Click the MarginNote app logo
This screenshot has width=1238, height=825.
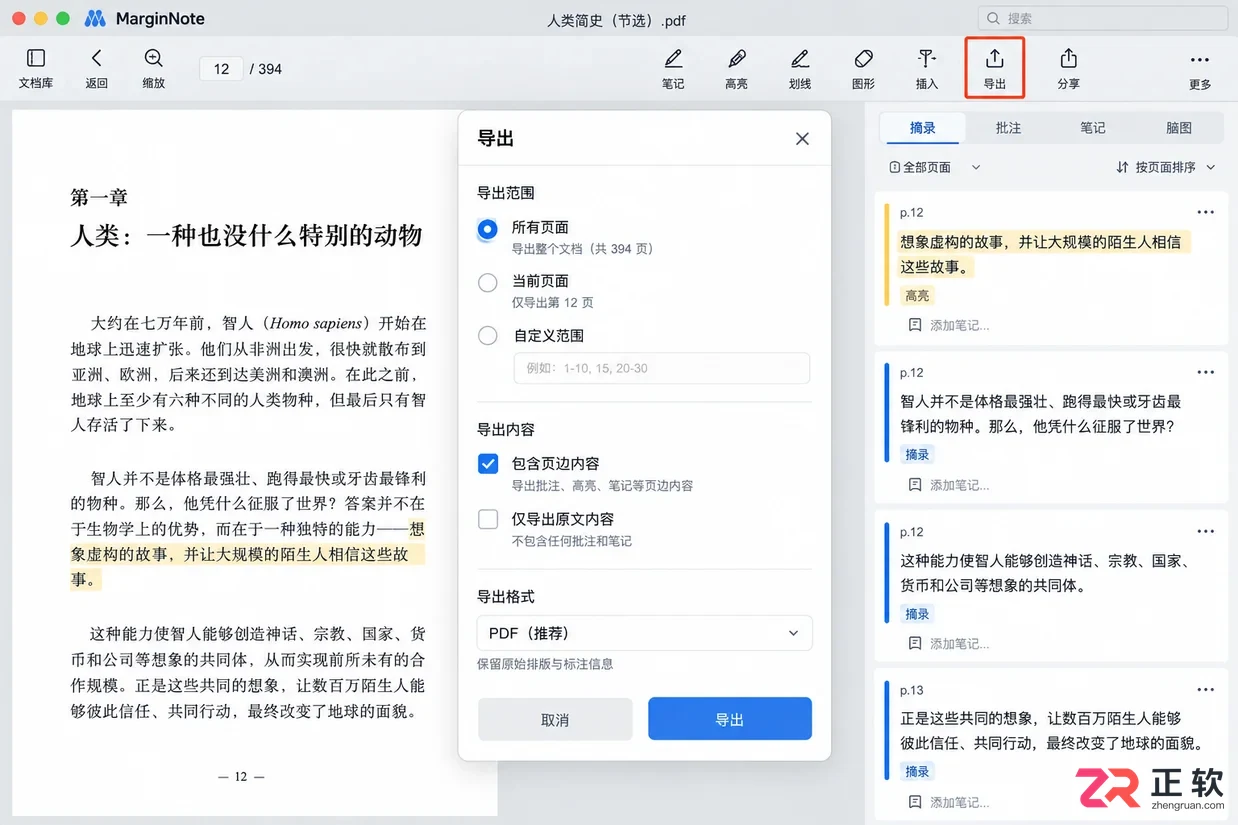click(95, 18)
